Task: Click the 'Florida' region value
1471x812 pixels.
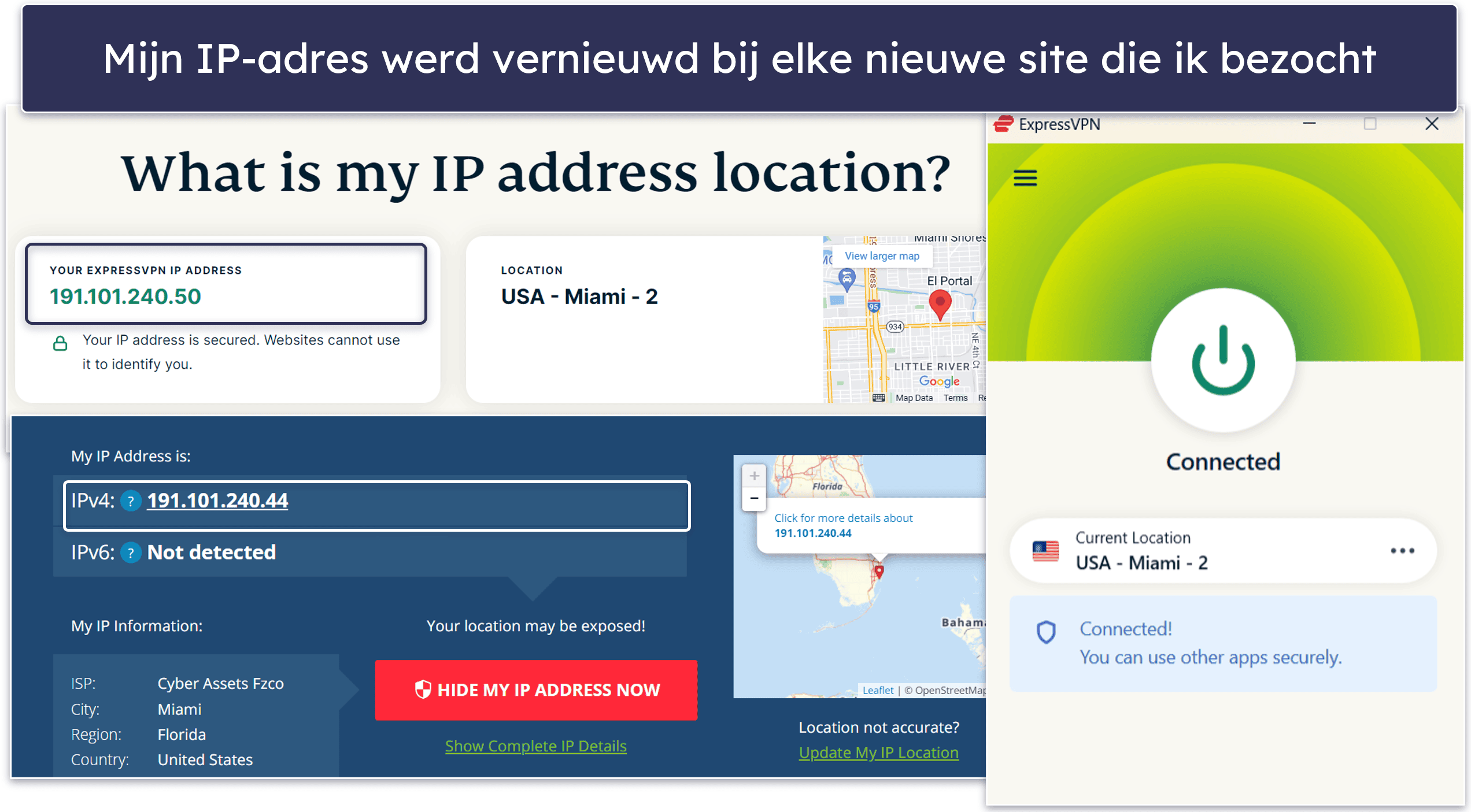Action: (x=182, y=735)
